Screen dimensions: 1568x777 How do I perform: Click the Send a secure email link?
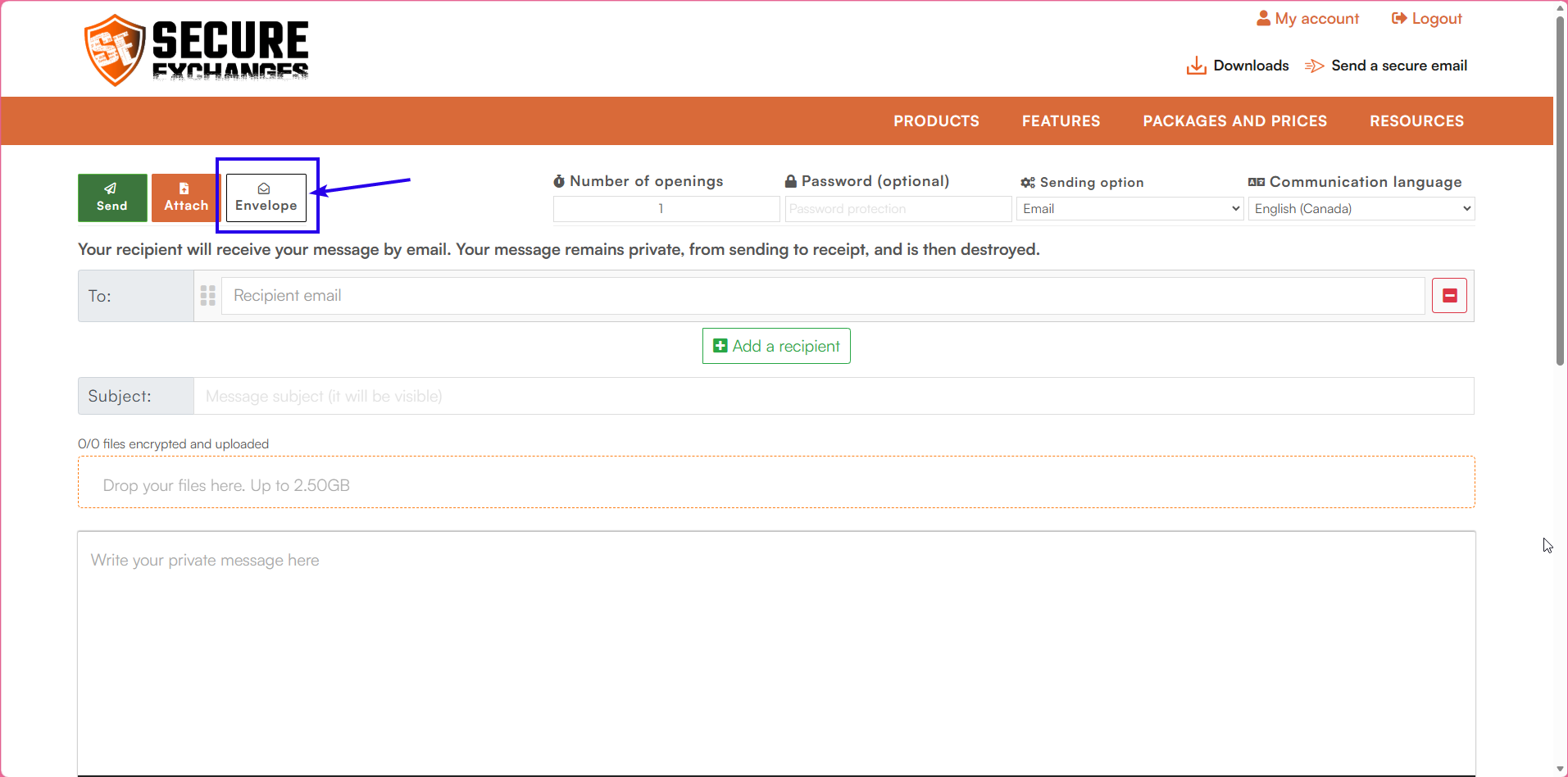pyautogui.click(x=1386, y=66)
